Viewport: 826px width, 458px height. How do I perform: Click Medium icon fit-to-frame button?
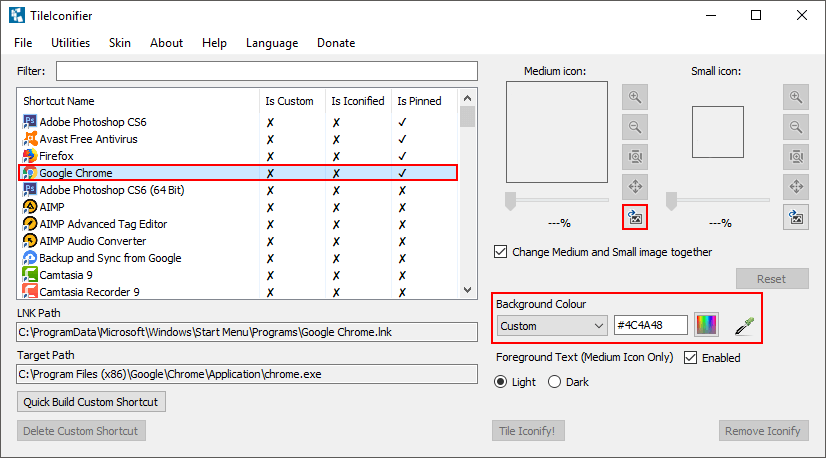pyautogui.click(x=635, y=157)
